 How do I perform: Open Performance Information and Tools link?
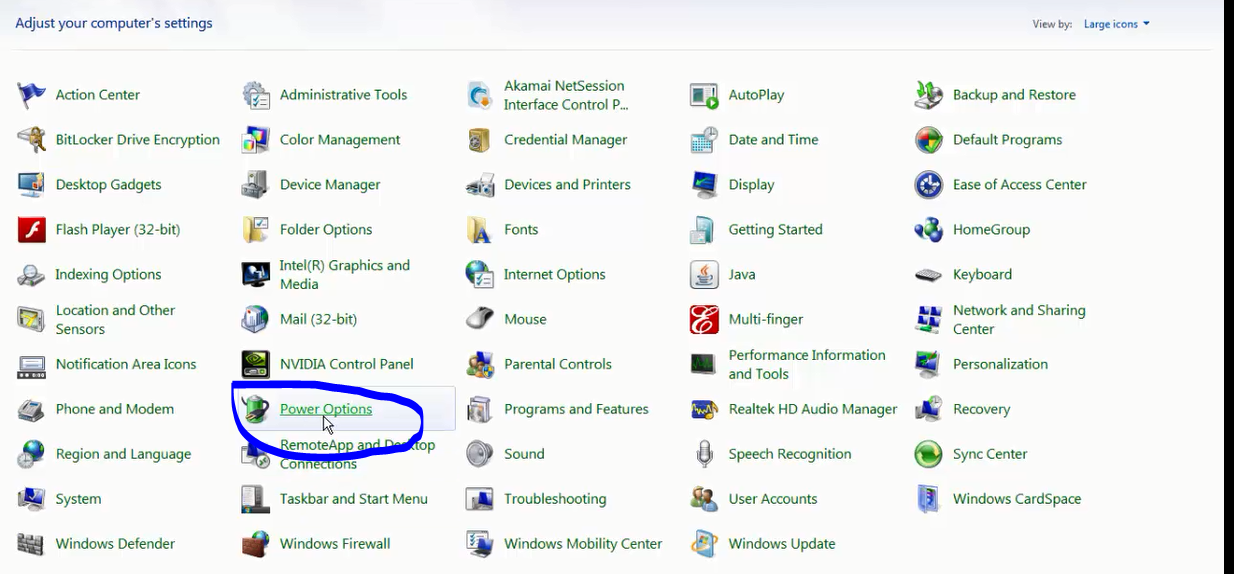(x=807, y=365)
